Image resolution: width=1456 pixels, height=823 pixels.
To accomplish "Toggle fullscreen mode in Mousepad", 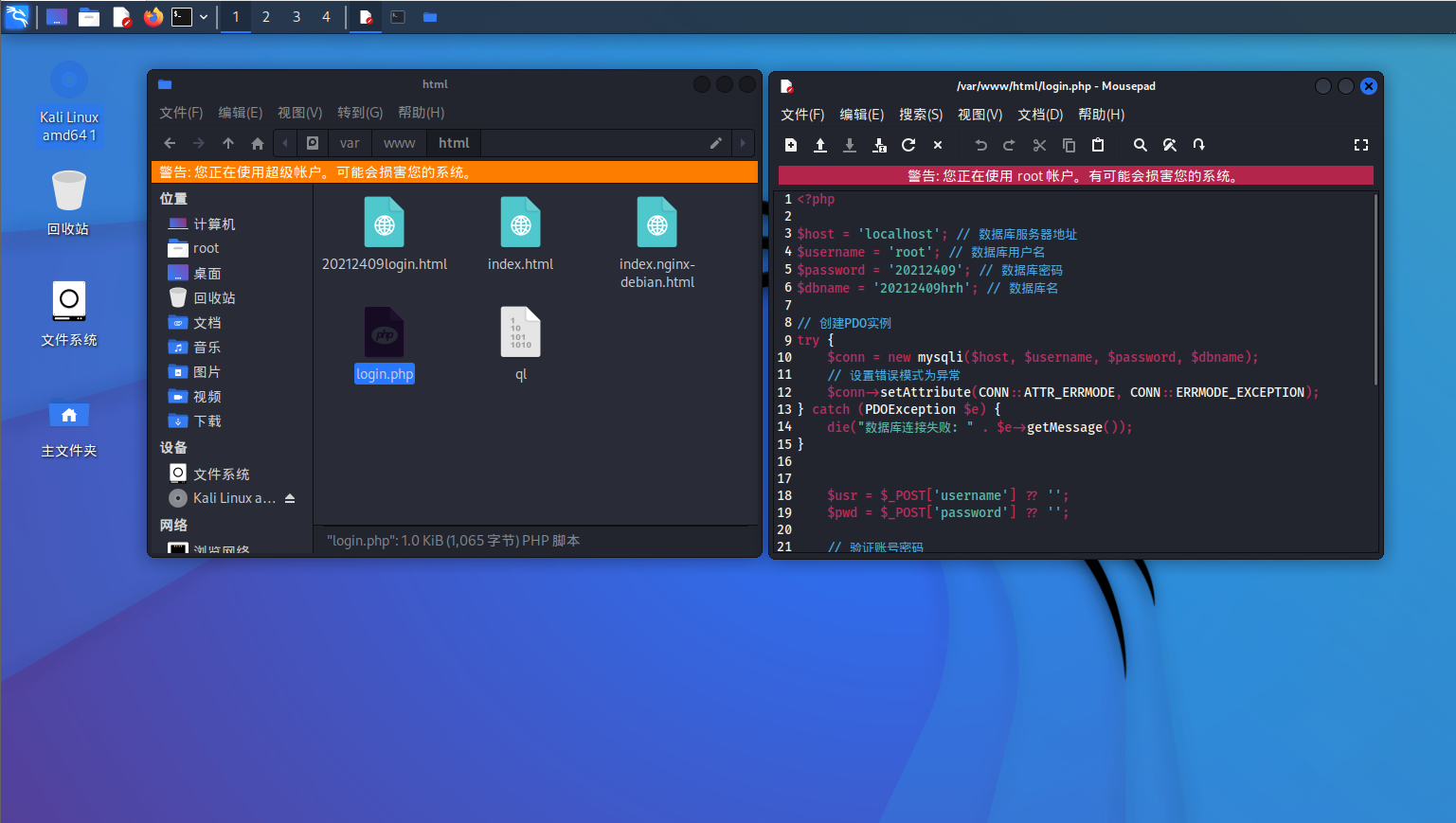I will (1361, 145).
